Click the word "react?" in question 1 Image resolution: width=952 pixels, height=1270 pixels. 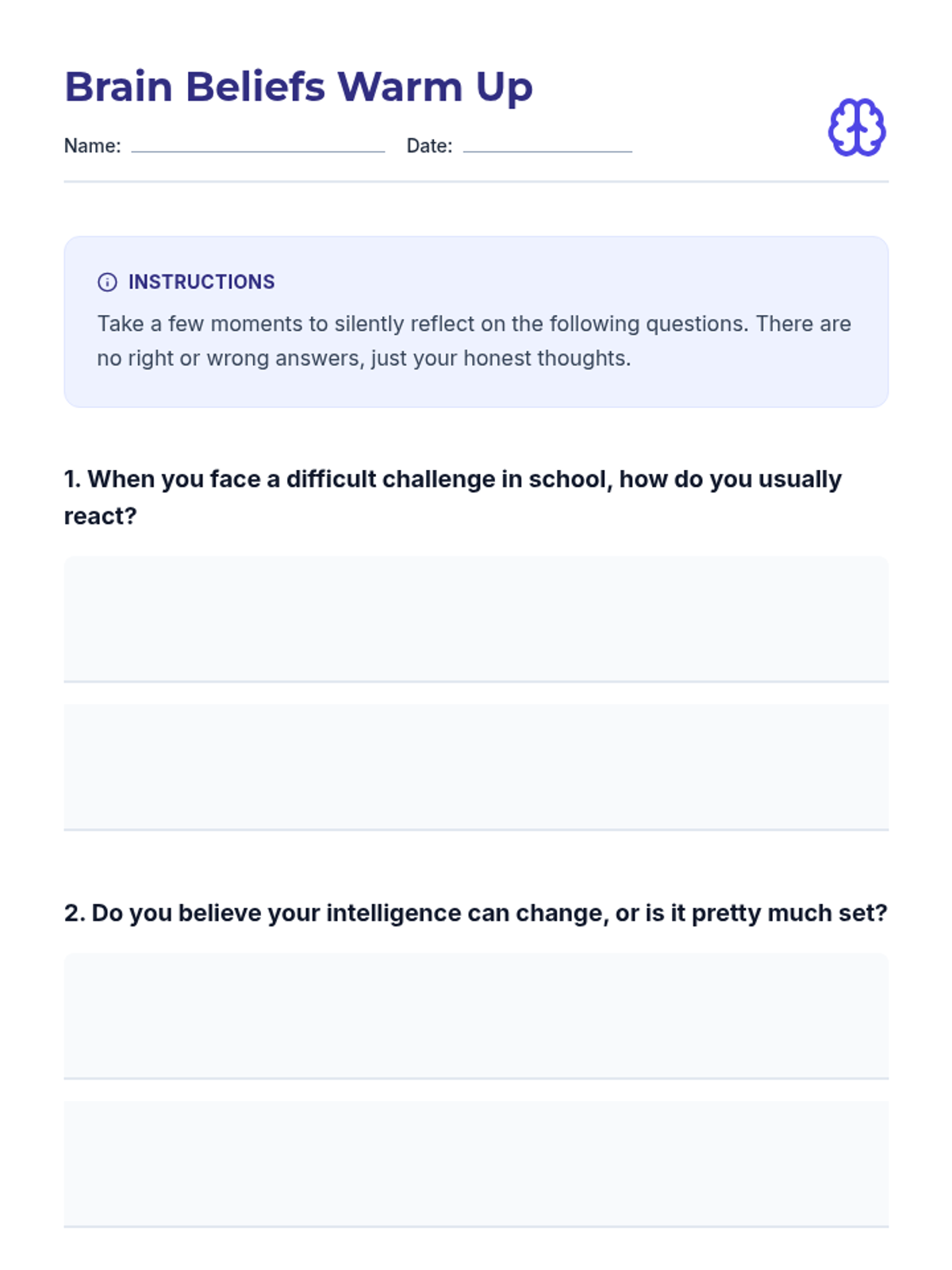[100, 516]
